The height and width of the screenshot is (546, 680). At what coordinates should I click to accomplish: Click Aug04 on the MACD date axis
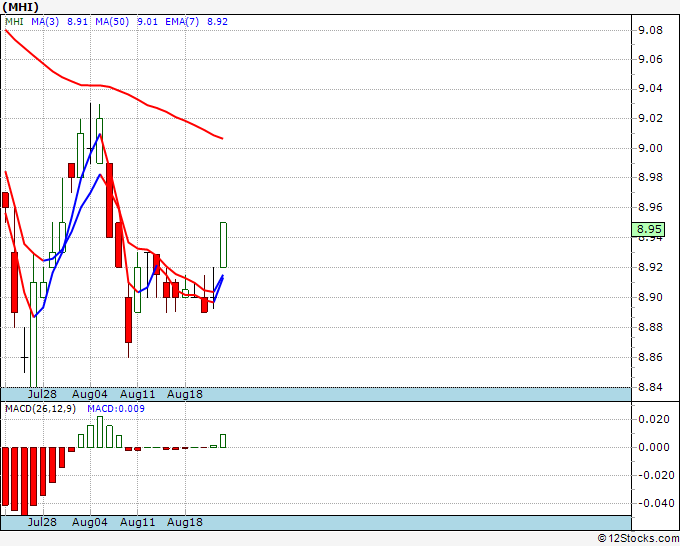pos(90,522)
